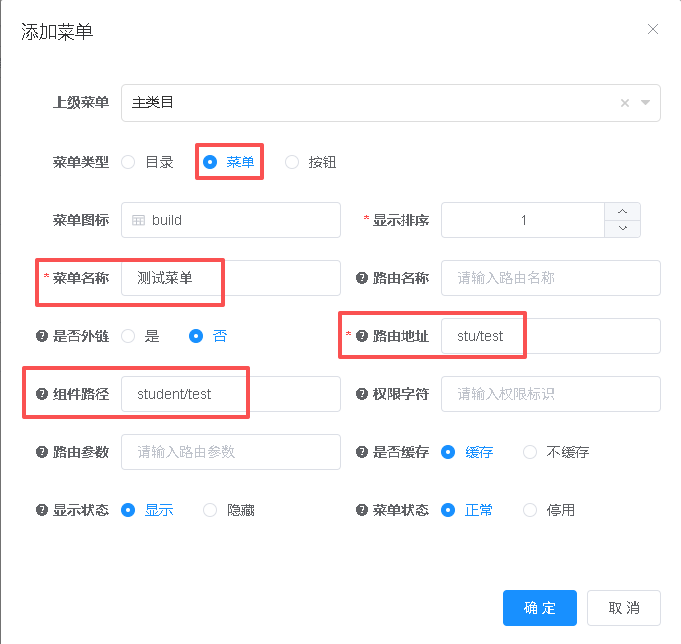Decrease 显示排序 value with down arrow
The height and width of the screenshot is (644, 681).
click(x=622, y=229)
